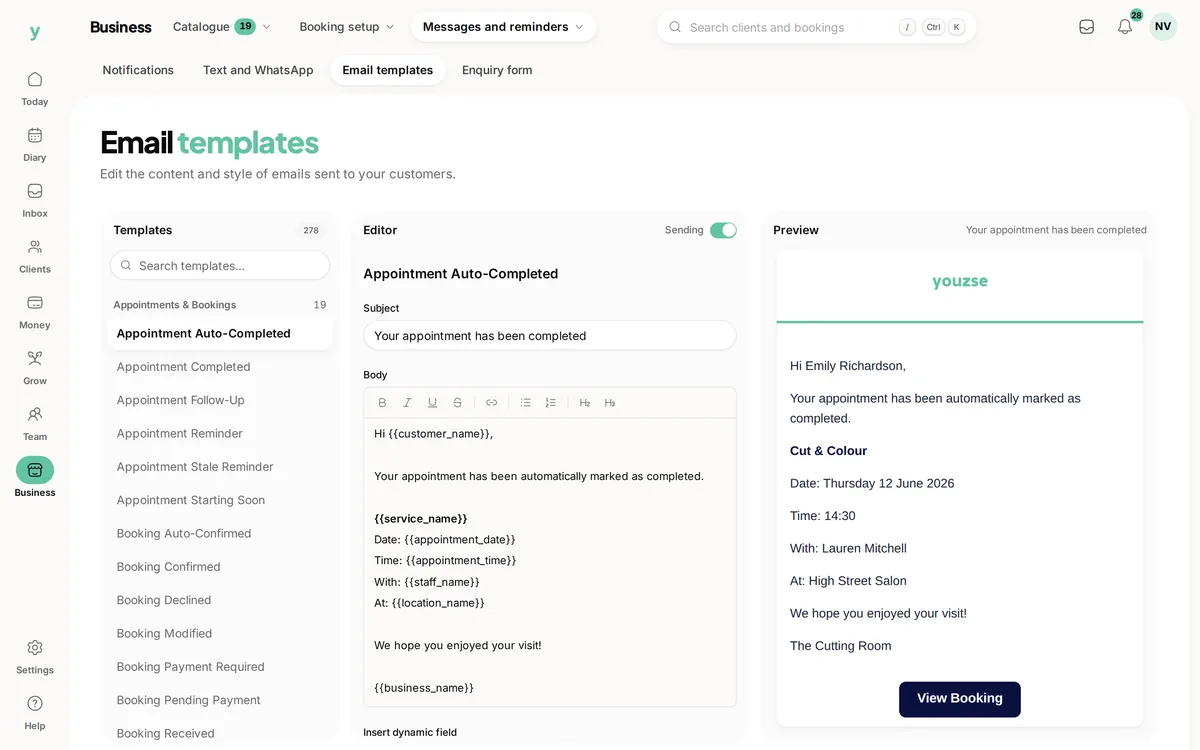Select Booking Confirmed template
Screen dimensions: 1200x750
tap(220, 567)
